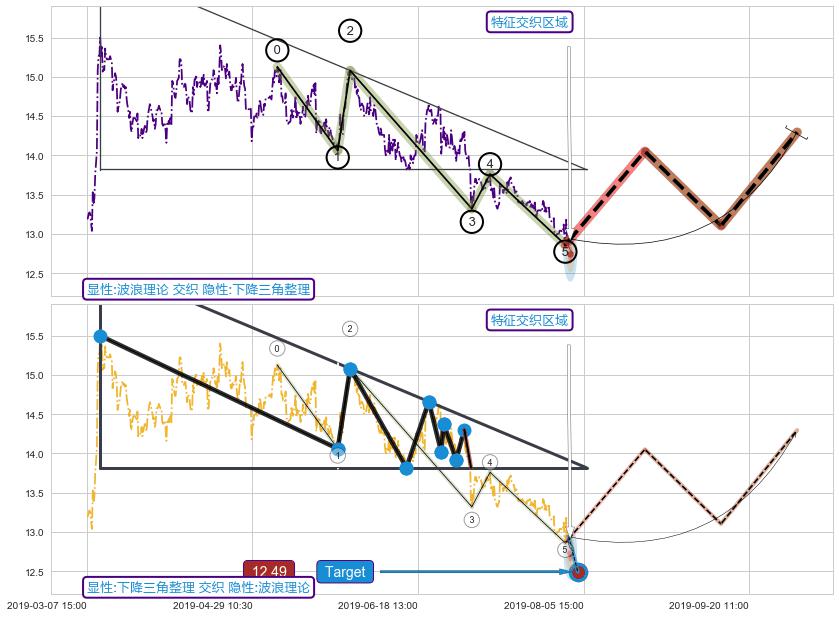839x617 pixels.
Task: Click the 显性:波浪理论 caption in top chart
Action: point(198,290)
